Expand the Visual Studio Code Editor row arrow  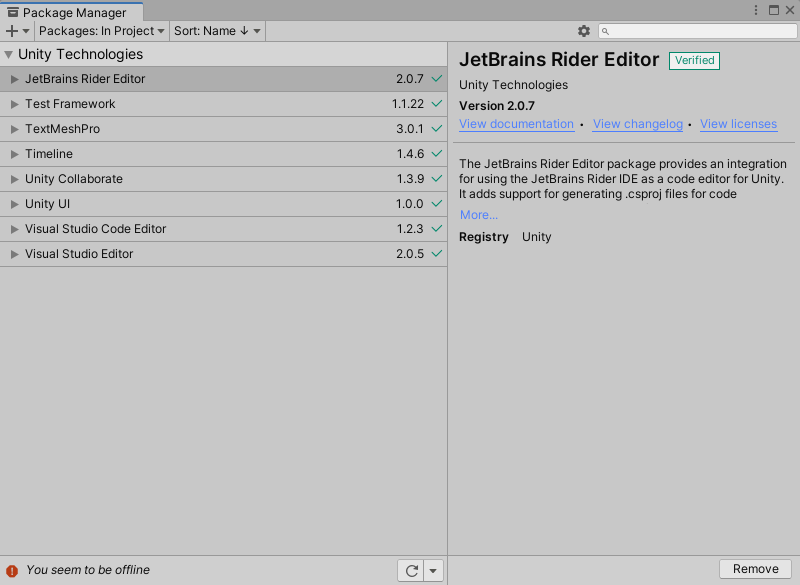click(15, 229)
